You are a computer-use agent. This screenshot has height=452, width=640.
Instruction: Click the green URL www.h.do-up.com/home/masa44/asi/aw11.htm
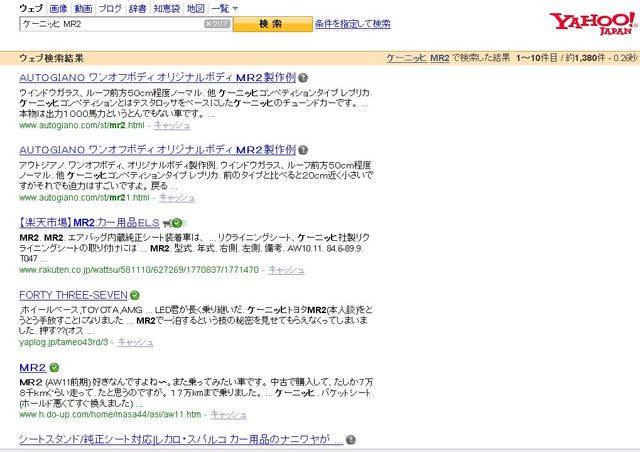(110, 415)
